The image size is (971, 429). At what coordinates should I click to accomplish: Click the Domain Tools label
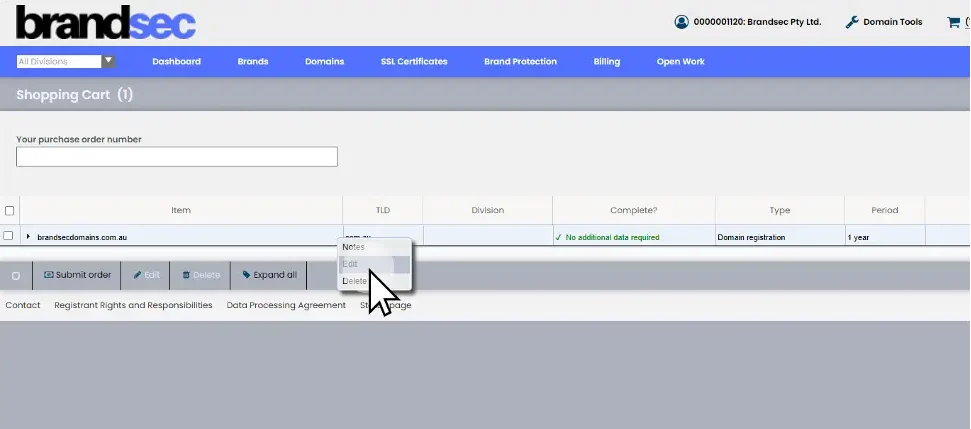click(x=892, y=22)
